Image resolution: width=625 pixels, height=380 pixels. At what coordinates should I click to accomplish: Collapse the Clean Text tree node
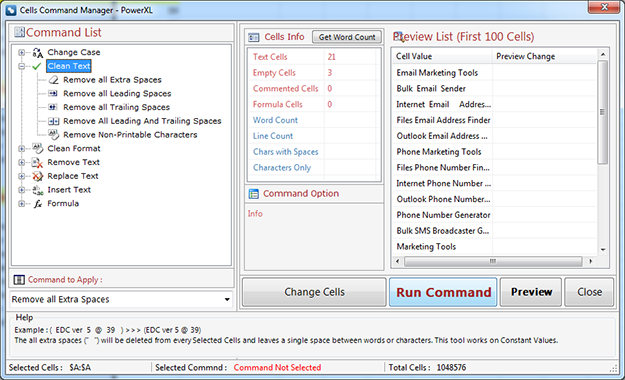coord(22,66)
